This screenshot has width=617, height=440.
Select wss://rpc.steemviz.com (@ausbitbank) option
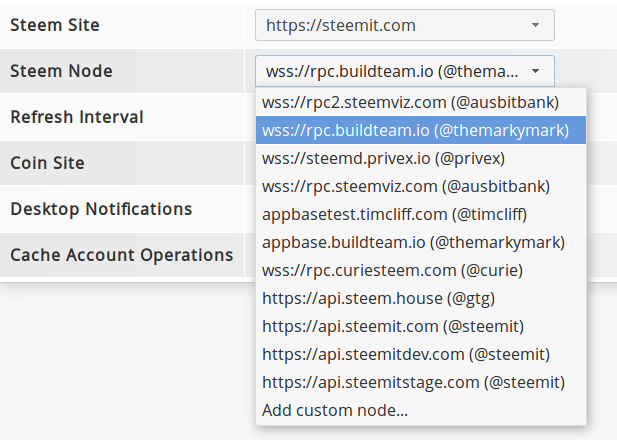pos(421,186)
